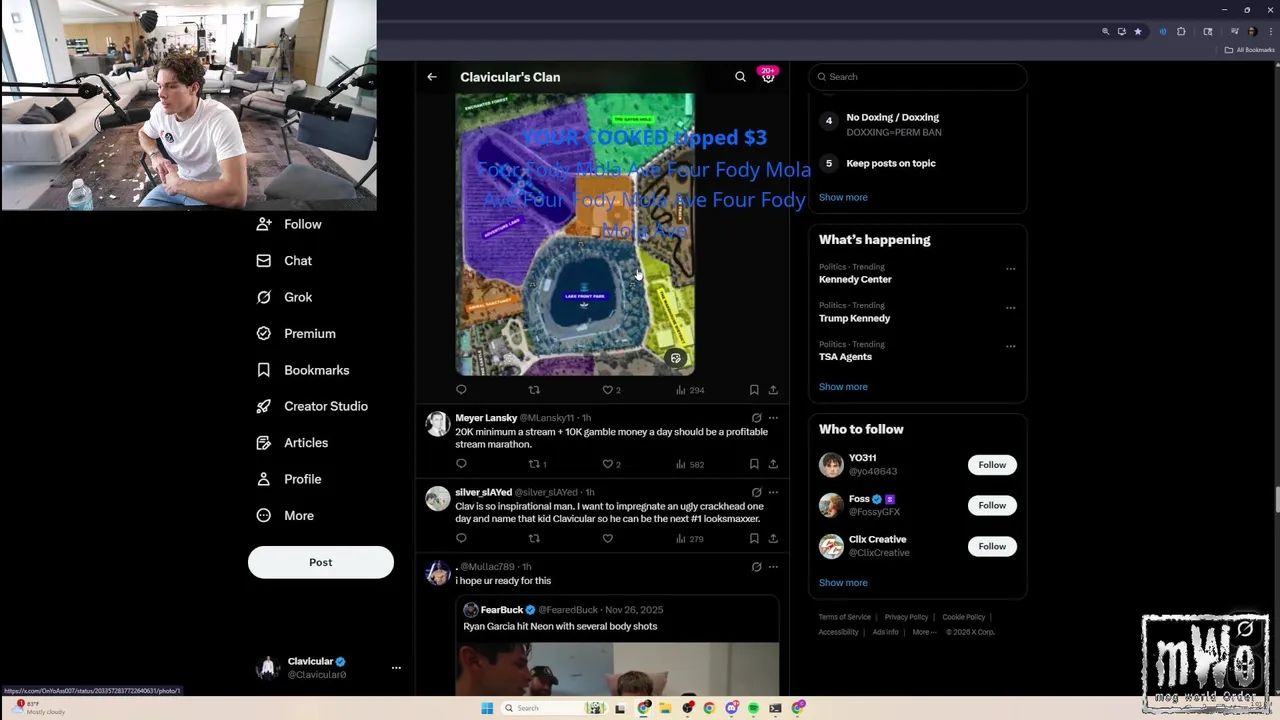Open Discord from the taskbar
Viewport: 1280px width, 720px height.
[732, 708]
